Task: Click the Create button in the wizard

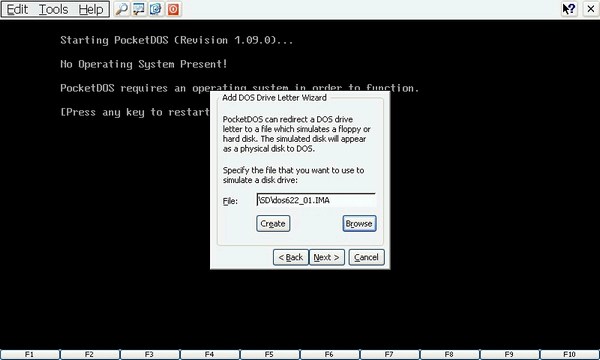Action: pos(273,223)
